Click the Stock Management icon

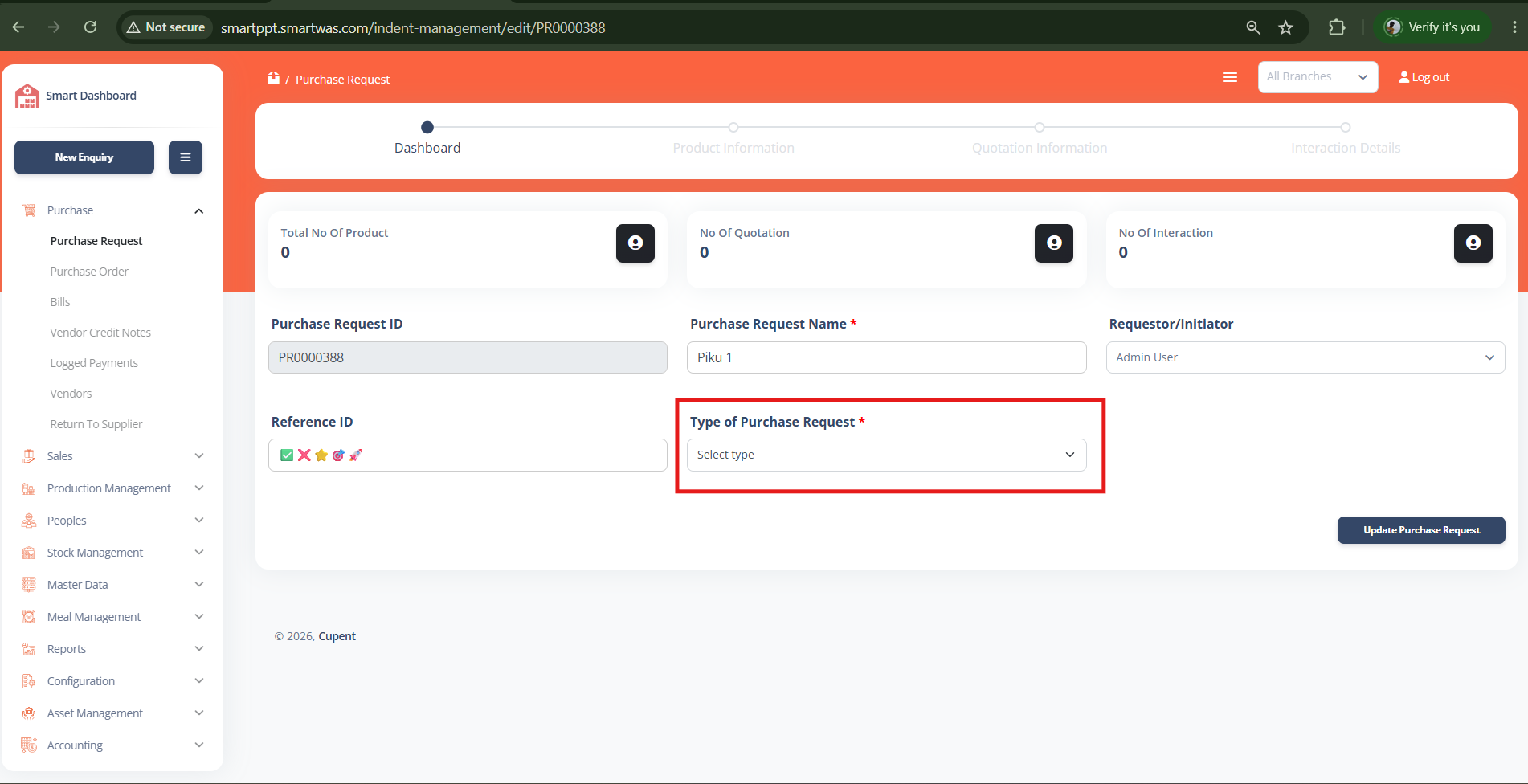click(29, 553)
